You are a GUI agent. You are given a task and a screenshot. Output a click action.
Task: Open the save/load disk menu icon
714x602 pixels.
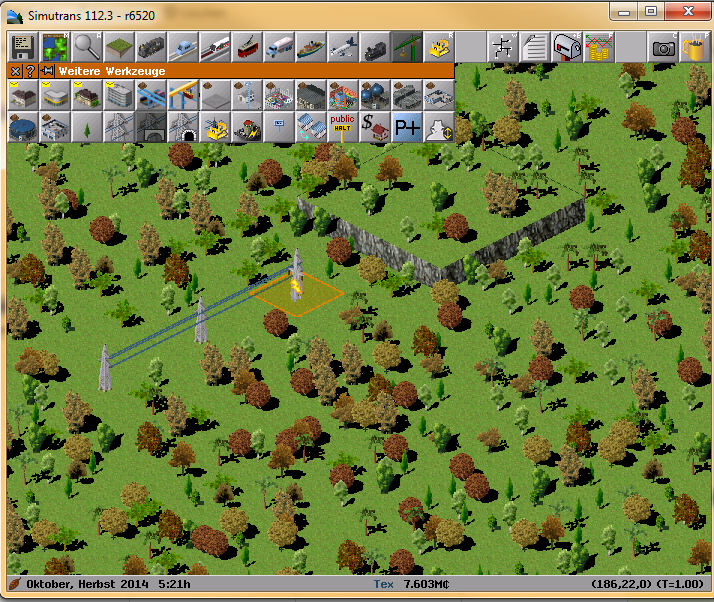[x=23, y=47]
